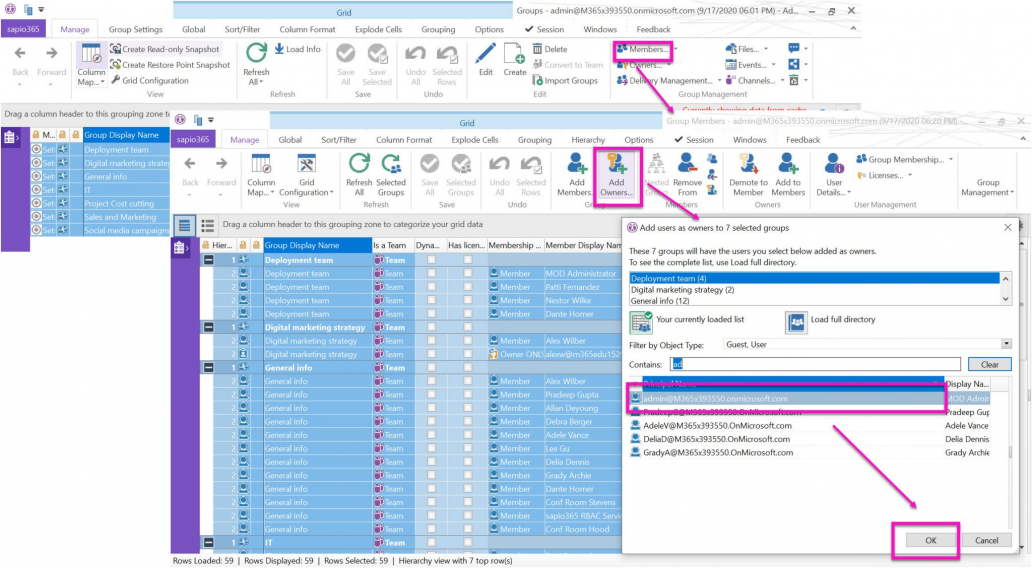The width and height of the screenshot is (1032, 568).
Task: Collapse the Digital marketing strategy group row
Action: tap(209, 327)
